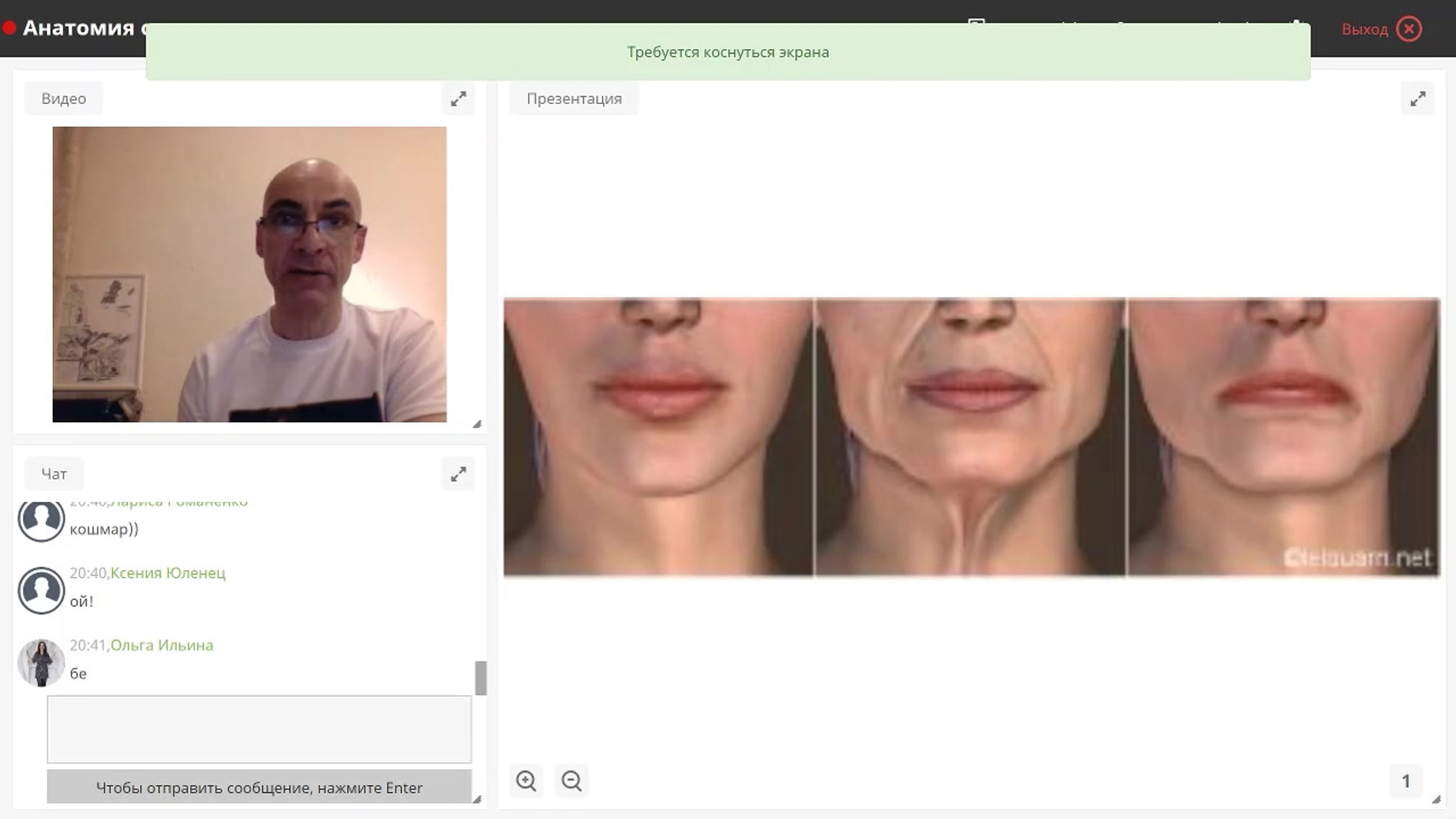
Task: Click the chat message "кошмар))"
Action: pyautogui.click(x=104, y=529)
